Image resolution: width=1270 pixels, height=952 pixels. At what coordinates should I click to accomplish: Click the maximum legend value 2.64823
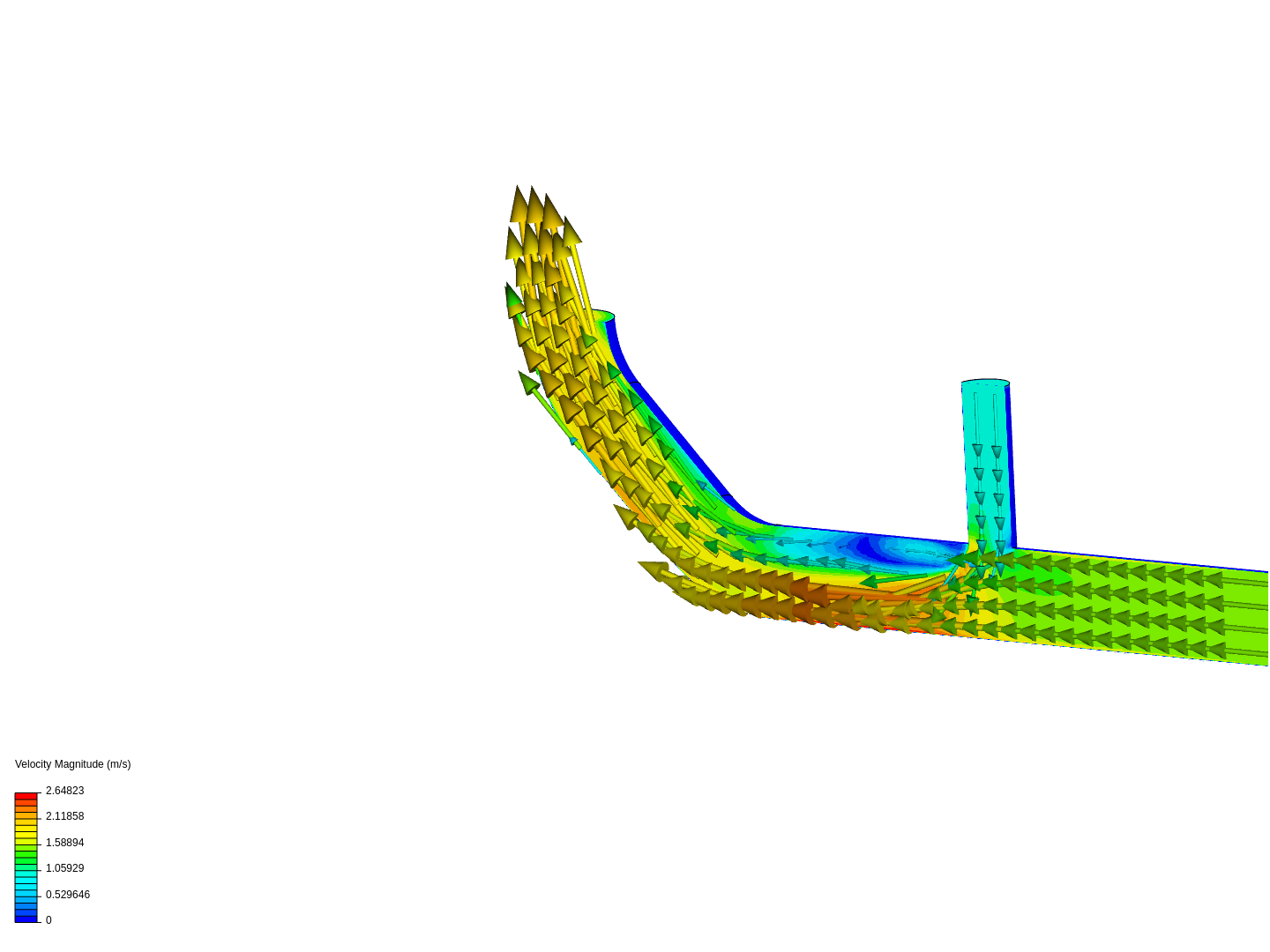[x=64, y=791]
